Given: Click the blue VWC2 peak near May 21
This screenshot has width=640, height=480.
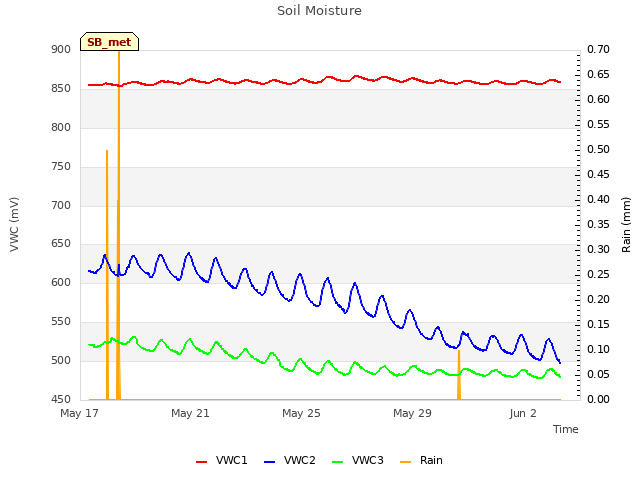Looking at the screenshot, I should click(189, 253).
